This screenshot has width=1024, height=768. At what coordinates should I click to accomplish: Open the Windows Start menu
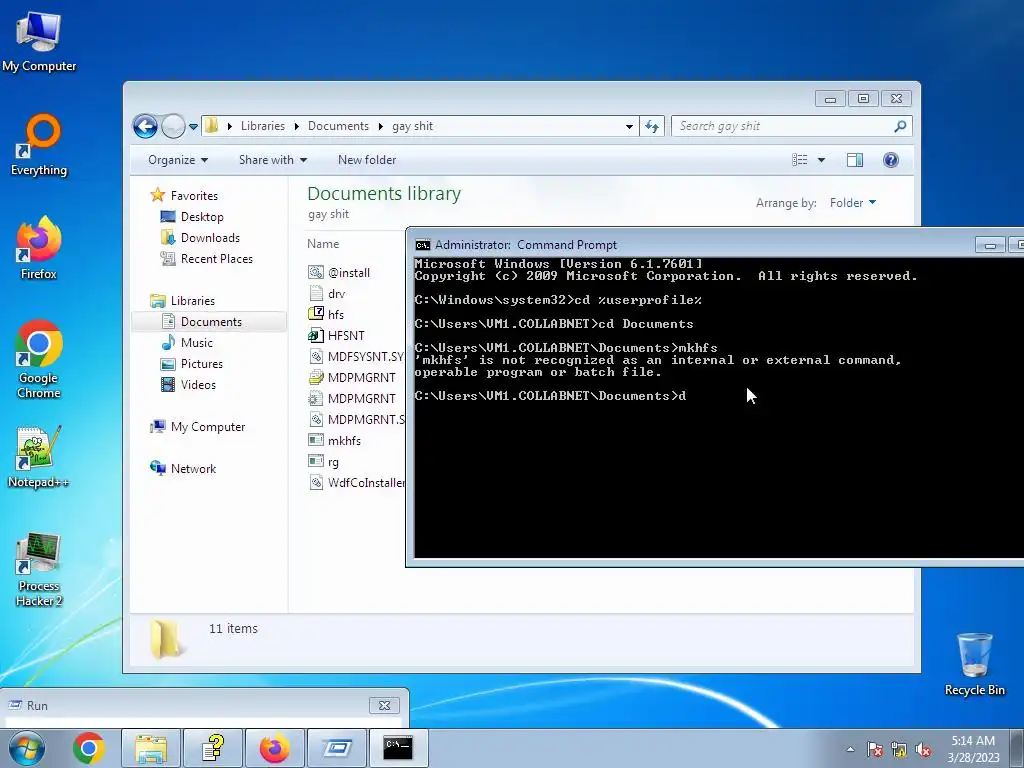tap(26, 748)
